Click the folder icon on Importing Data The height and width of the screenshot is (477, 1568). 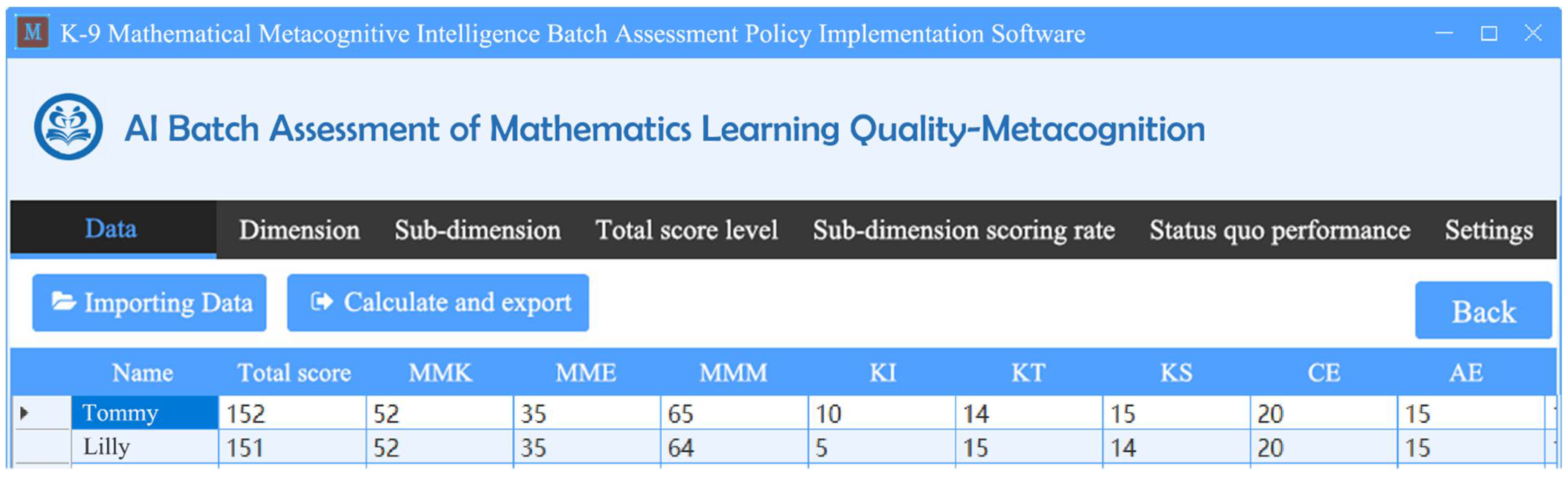pos(63,303)
